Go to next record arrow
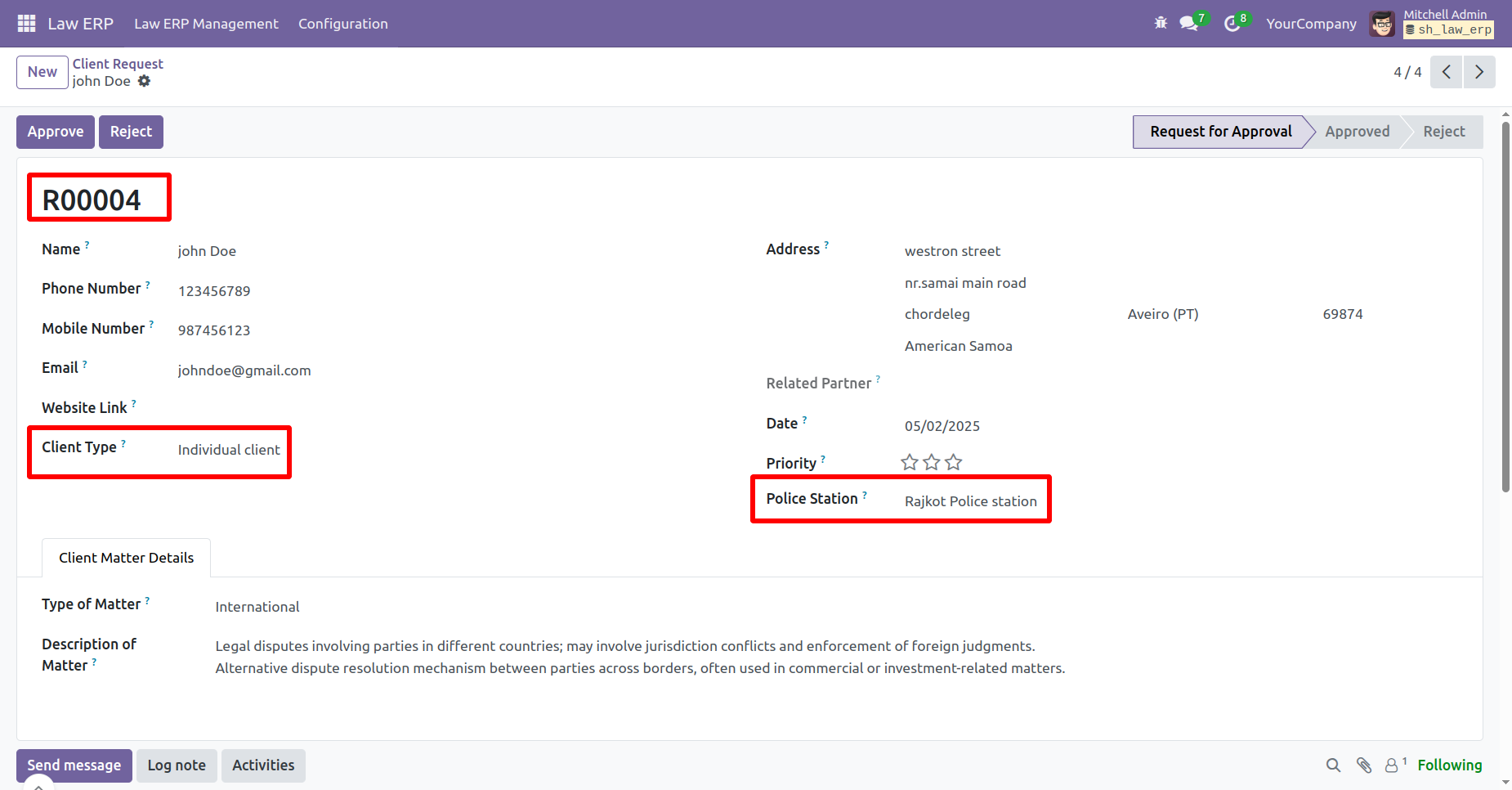The image size is (1512, 790). tap(1479, 72)
